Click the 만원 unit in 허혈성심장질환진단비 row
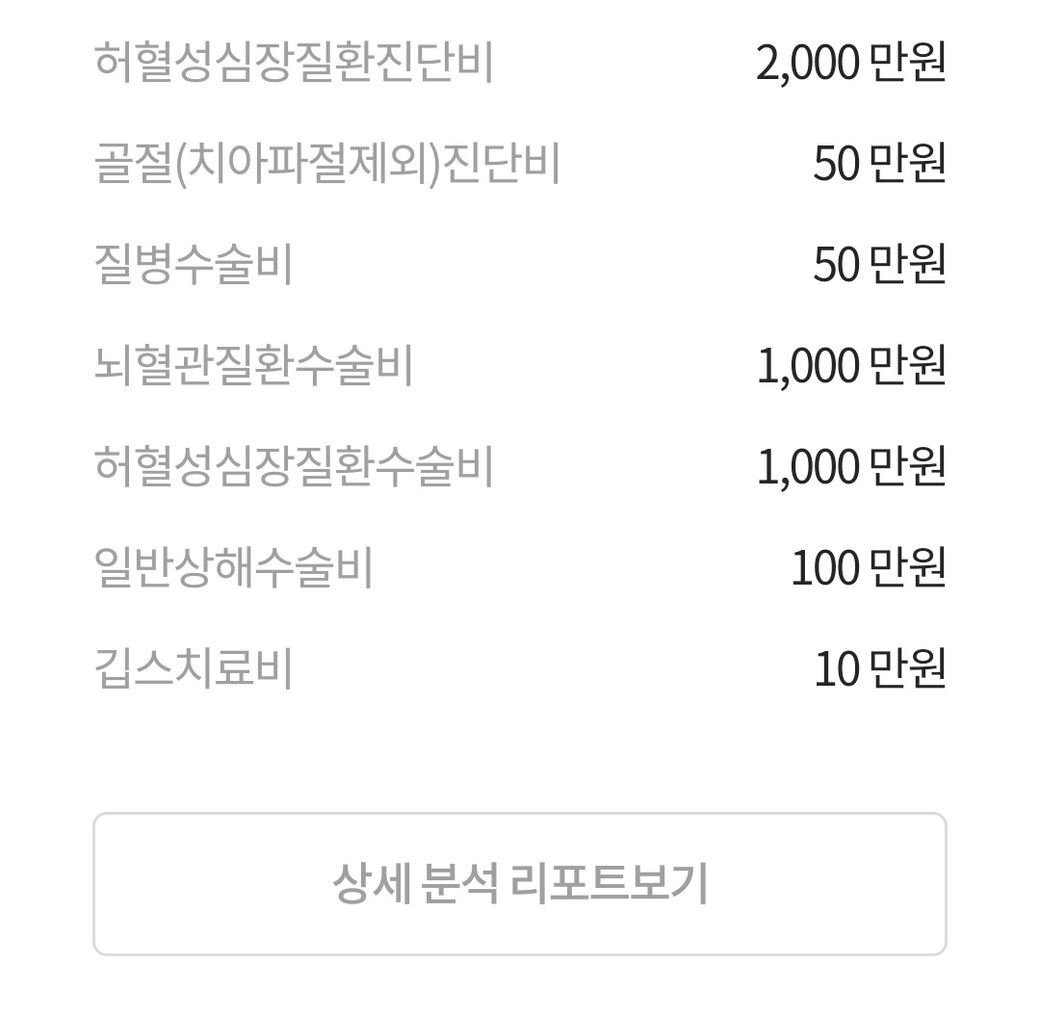Screen dimensions: 1040x1018 pos(908,64)
